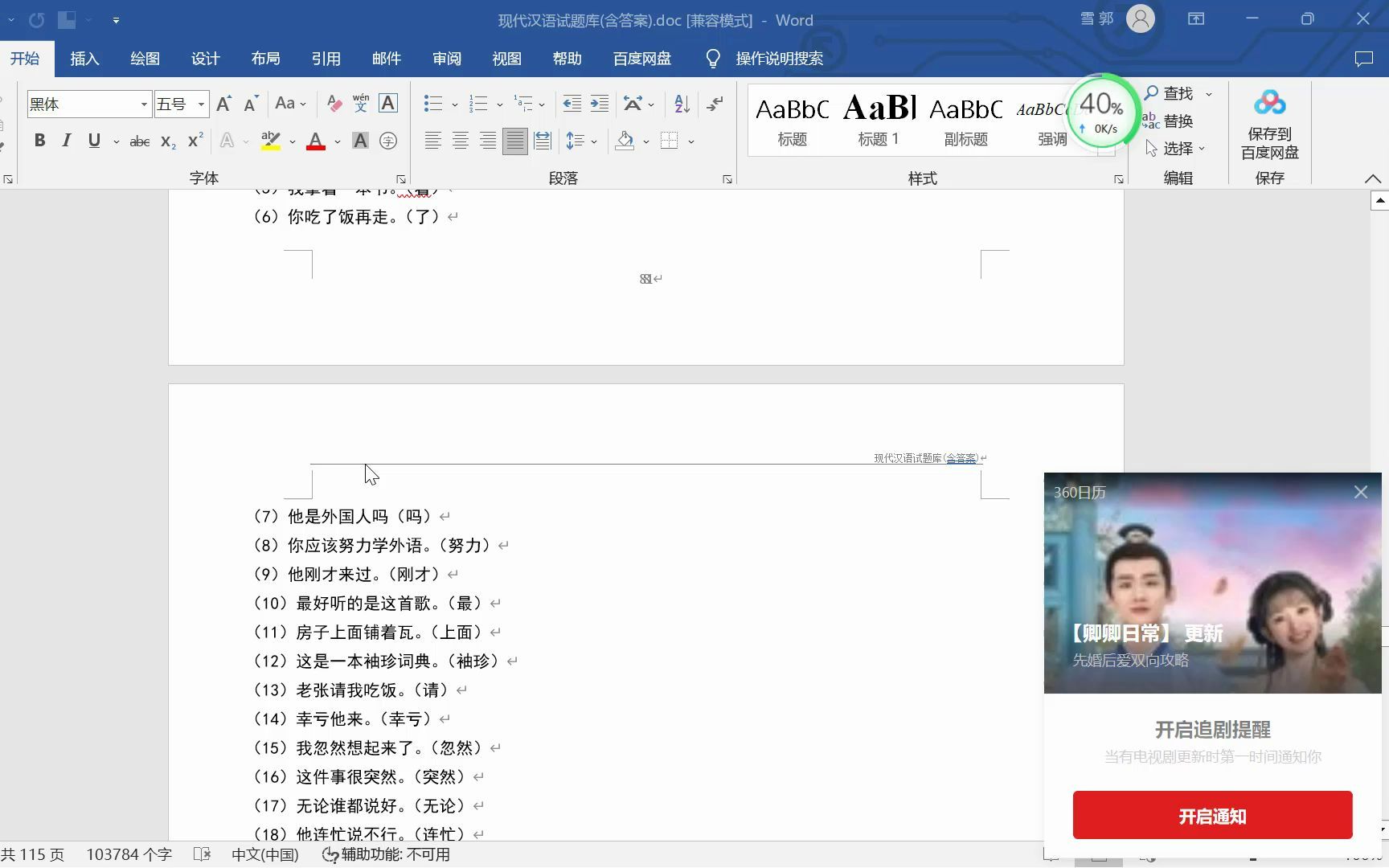Click the 开启通知 button in the popup

click(x=1212, y=815)
